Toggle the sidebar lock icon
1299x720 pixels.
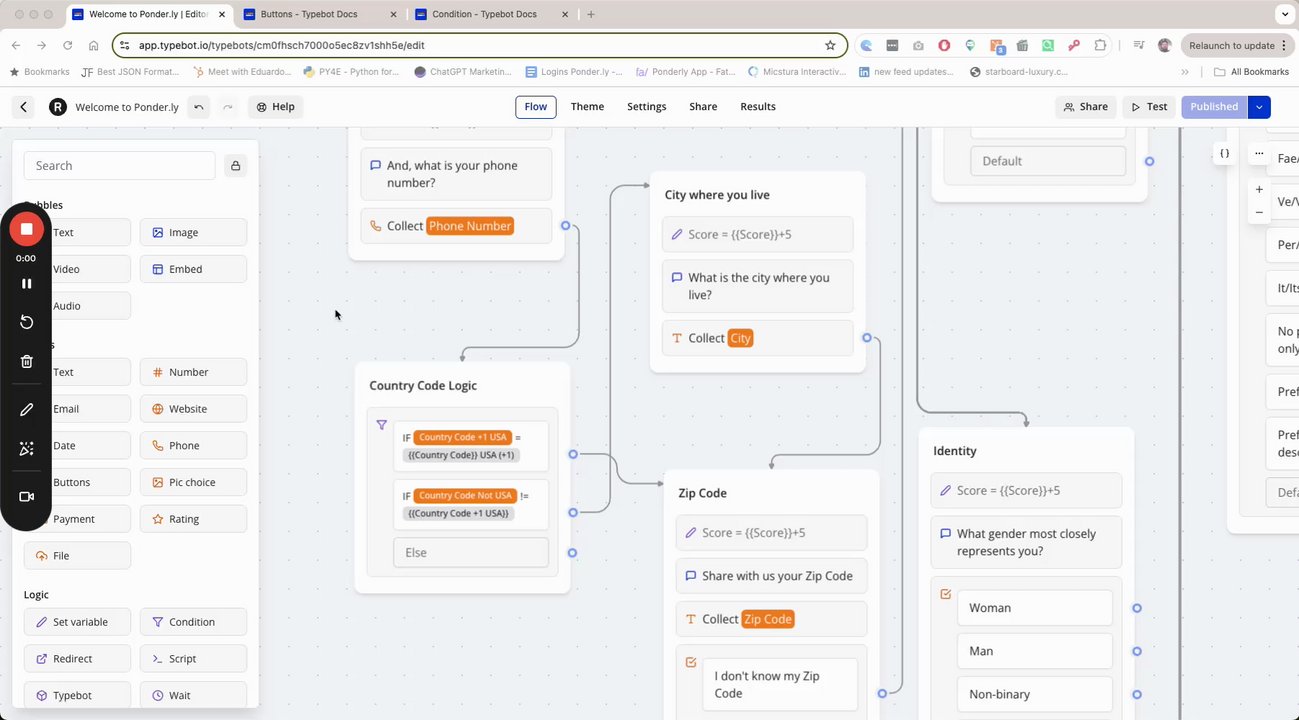point(235,166)
